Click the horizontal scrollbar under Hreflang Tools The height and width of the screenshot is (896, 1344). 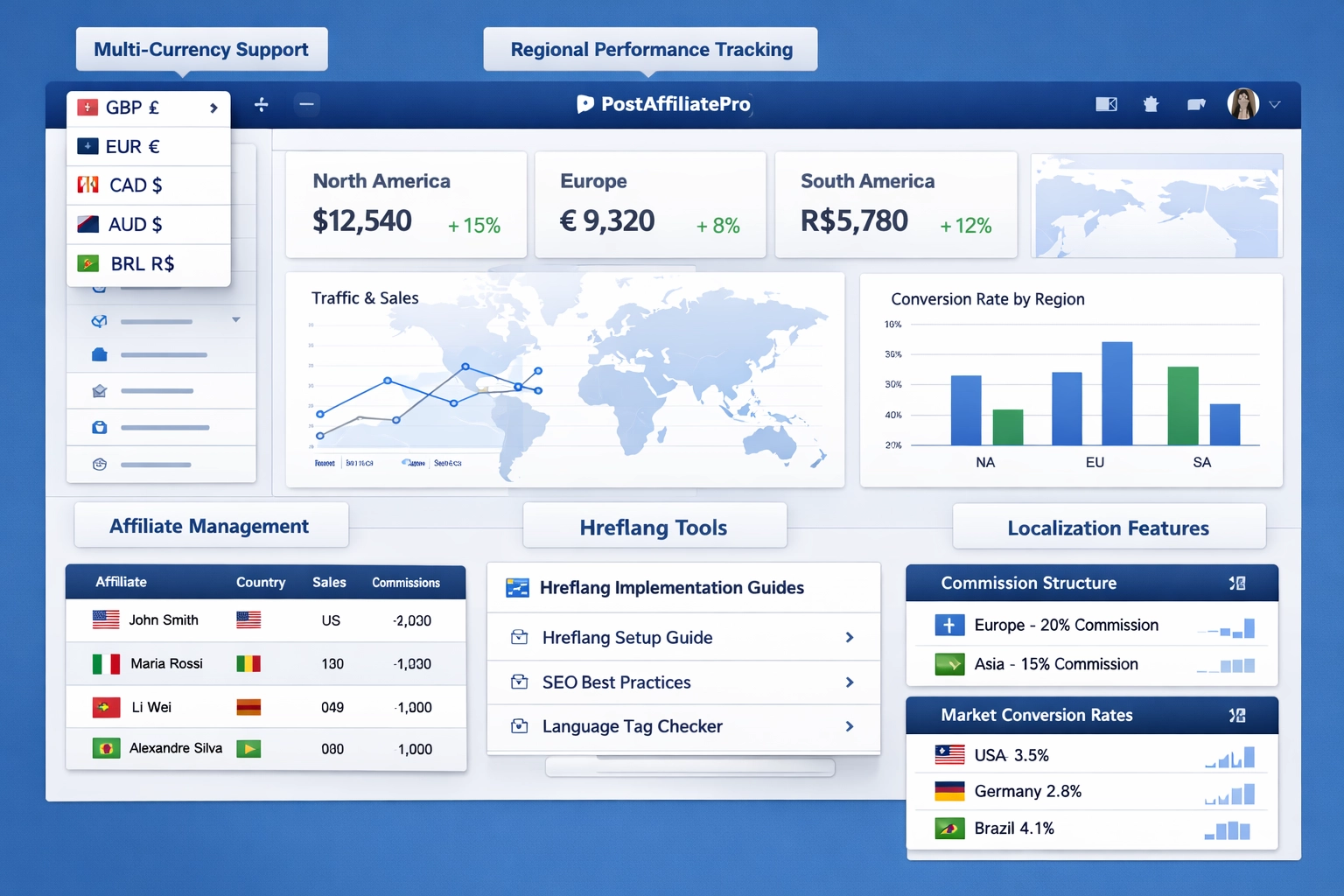690,766
